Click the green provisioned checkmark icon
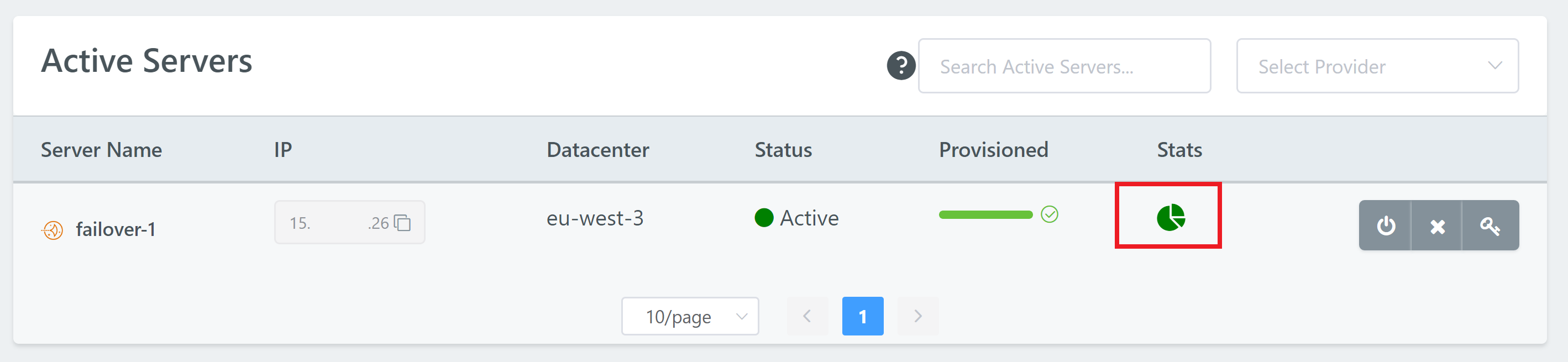 (x=1050, y=214)
